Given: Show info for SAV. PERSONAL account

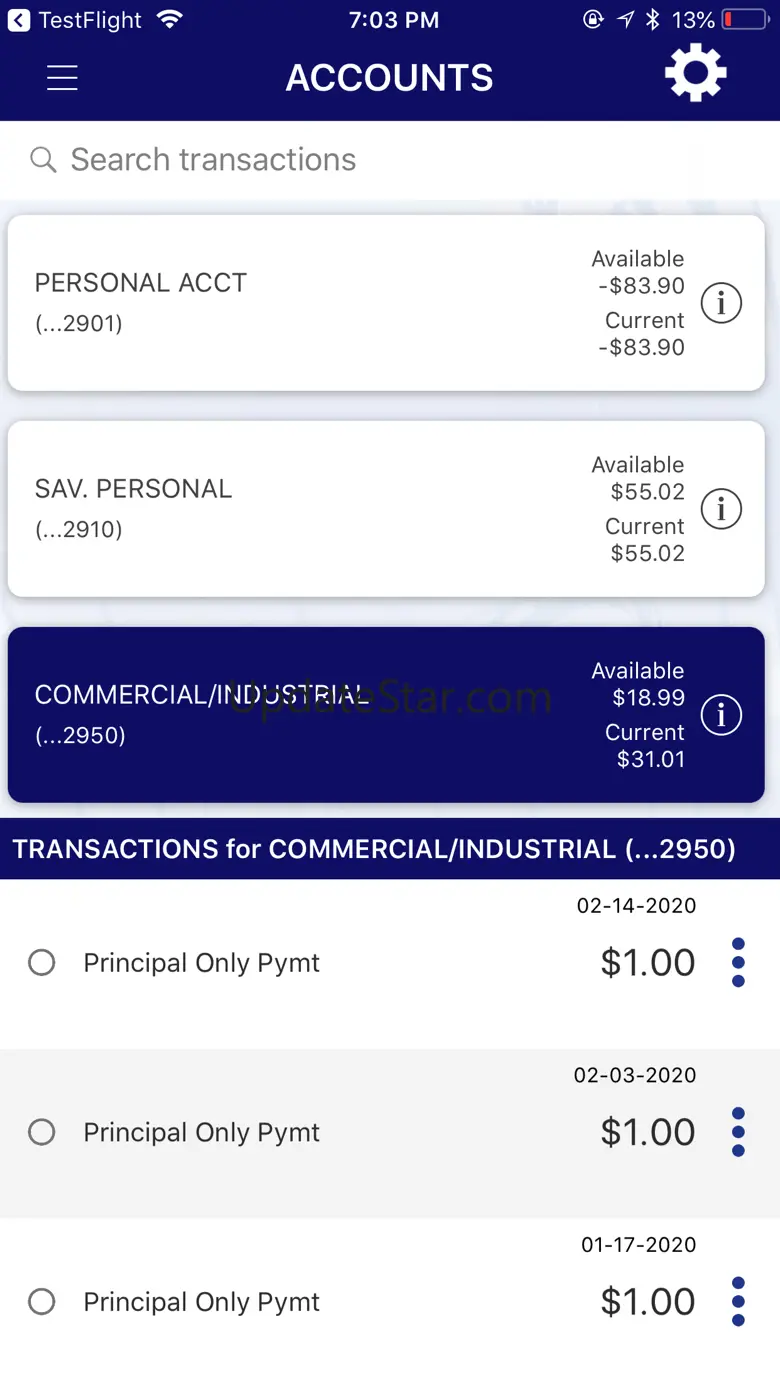Looking at the screenshot, I should click(721, 509).
